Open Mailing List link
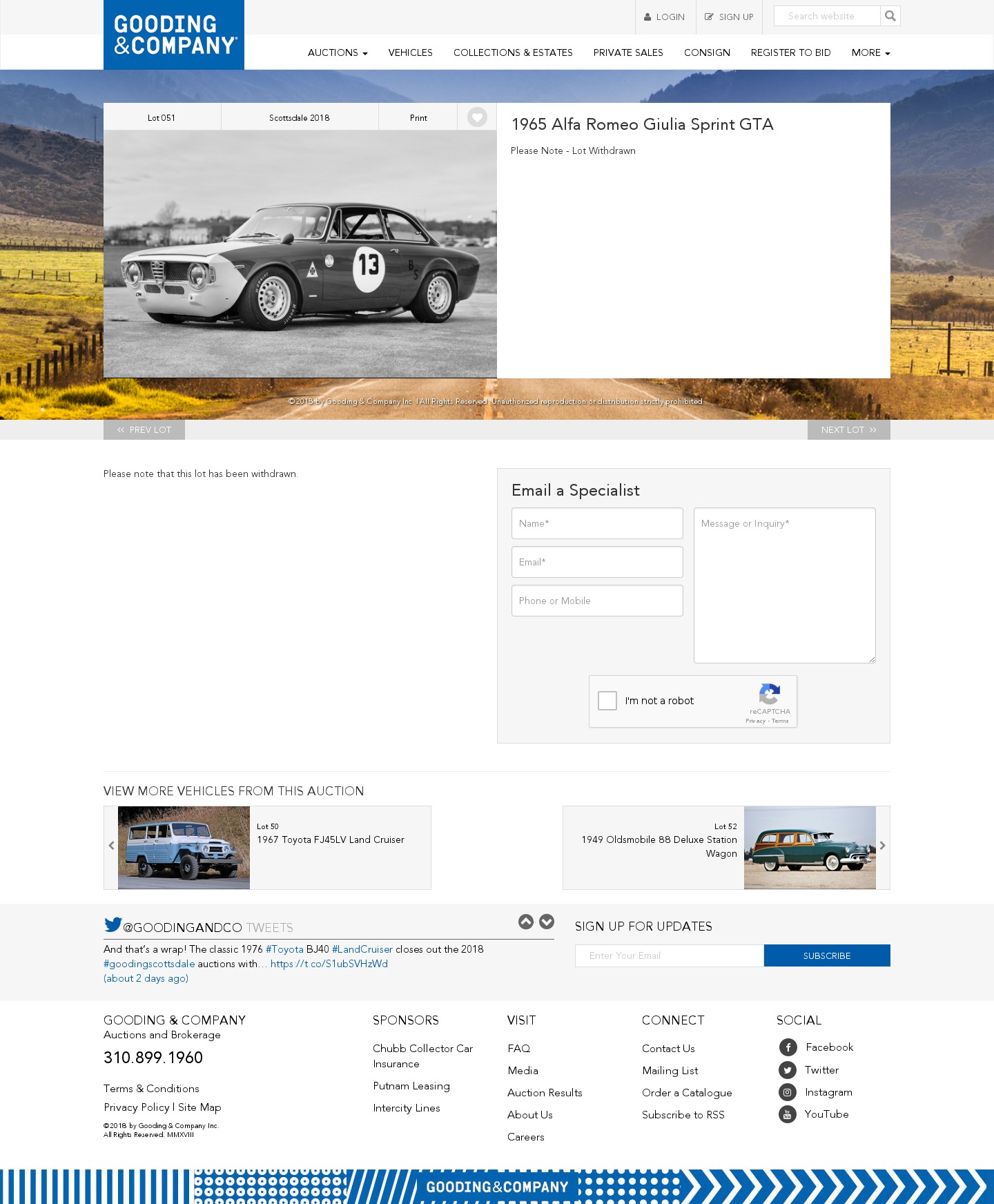 [x=670, y=1071]
